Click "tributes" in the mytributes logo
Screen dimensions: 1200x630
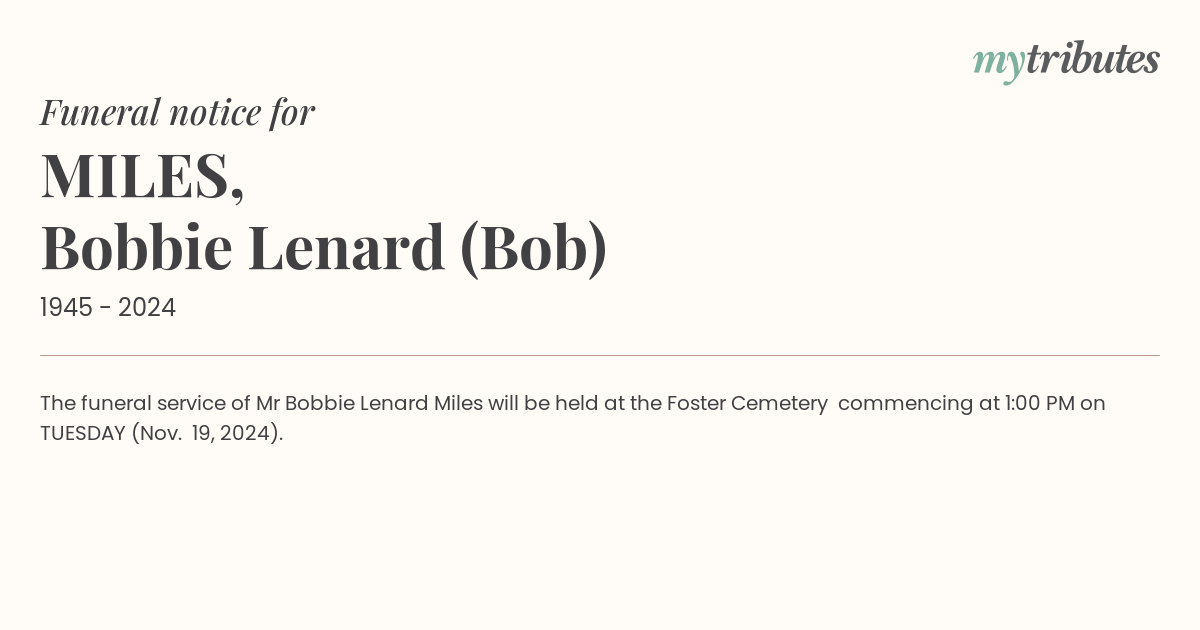(x=1093, y=59)
